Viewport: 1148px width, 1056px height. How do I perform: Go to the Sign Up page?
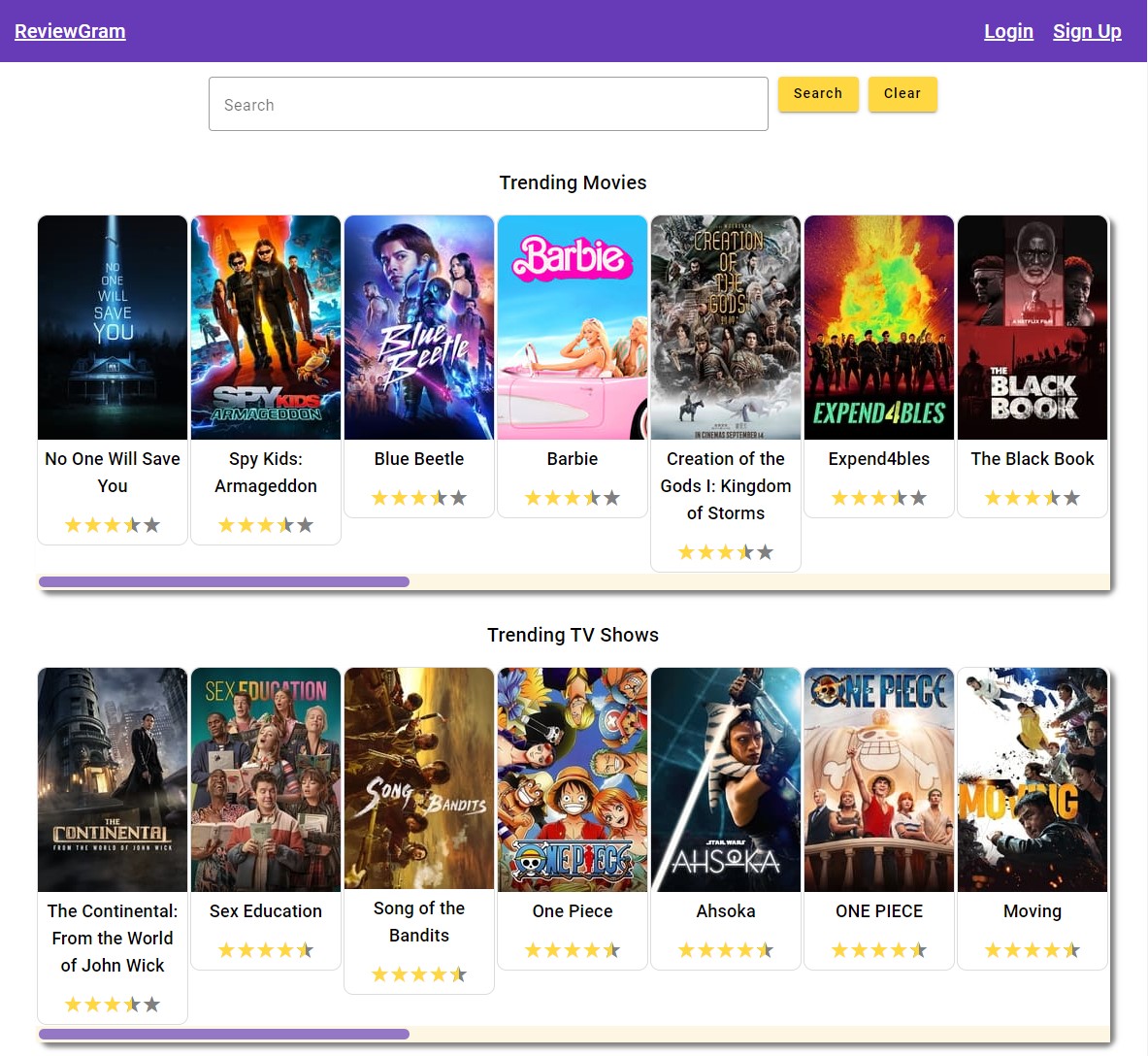tap(1087, 31)
